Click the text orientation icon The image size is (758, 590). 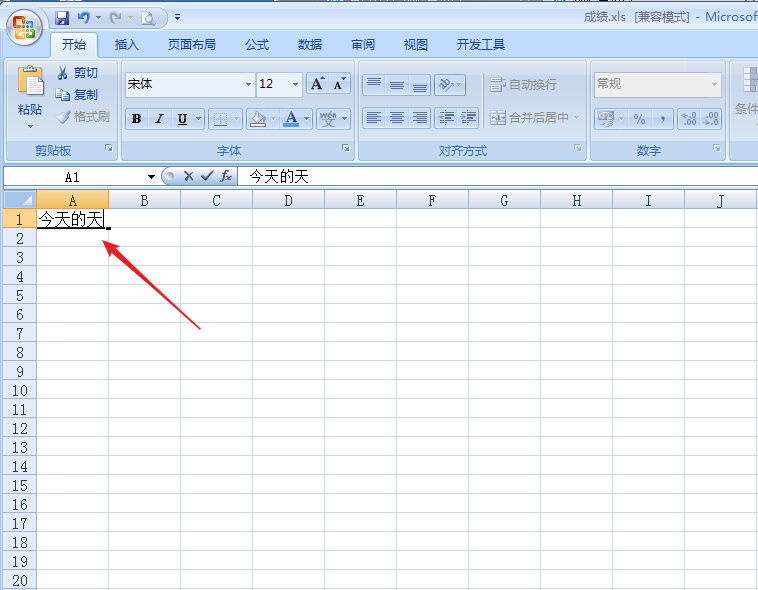tap(446, 85)
